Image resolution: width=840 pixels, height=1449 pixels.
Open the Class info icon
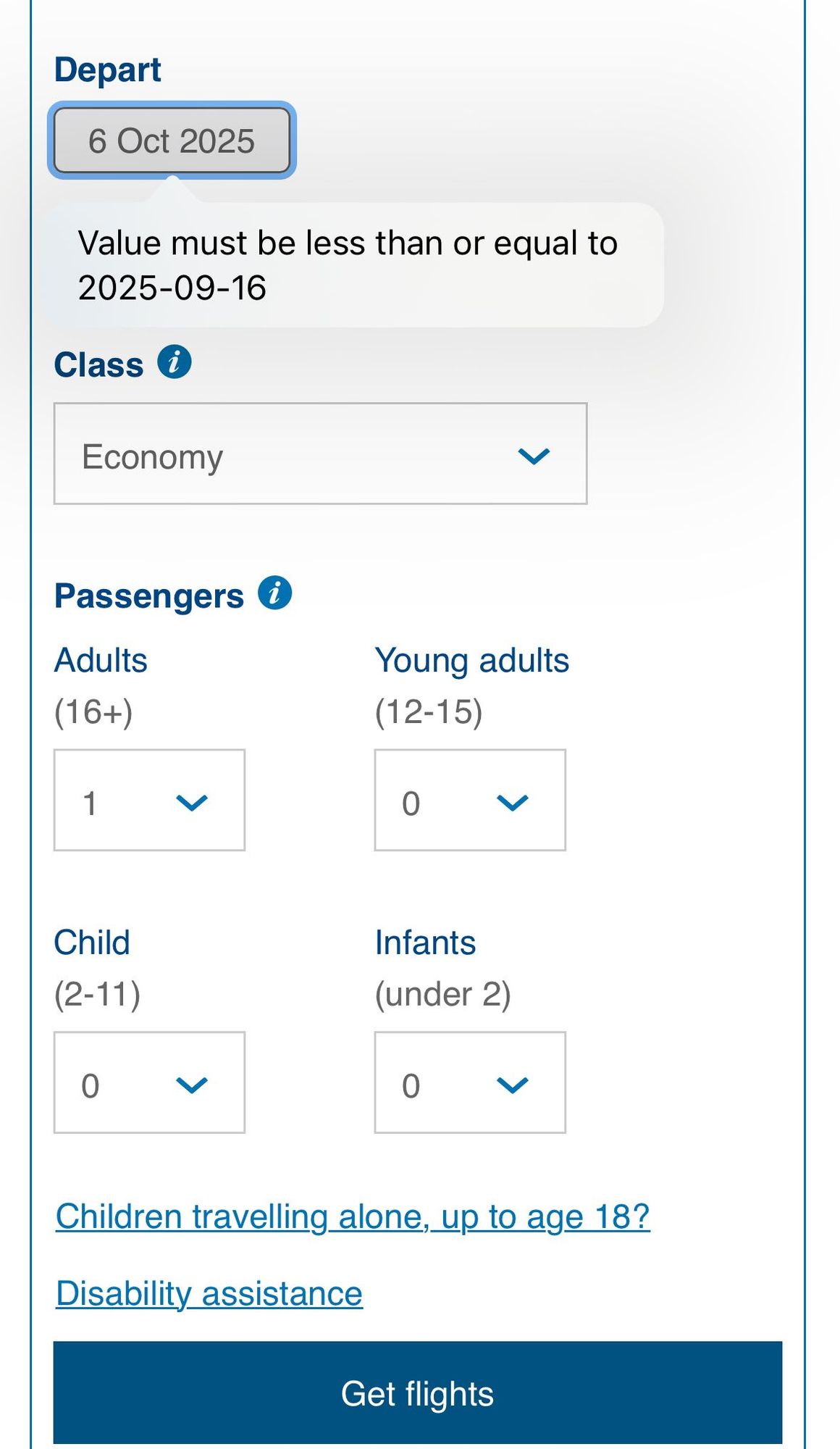(x=175, y=362)
